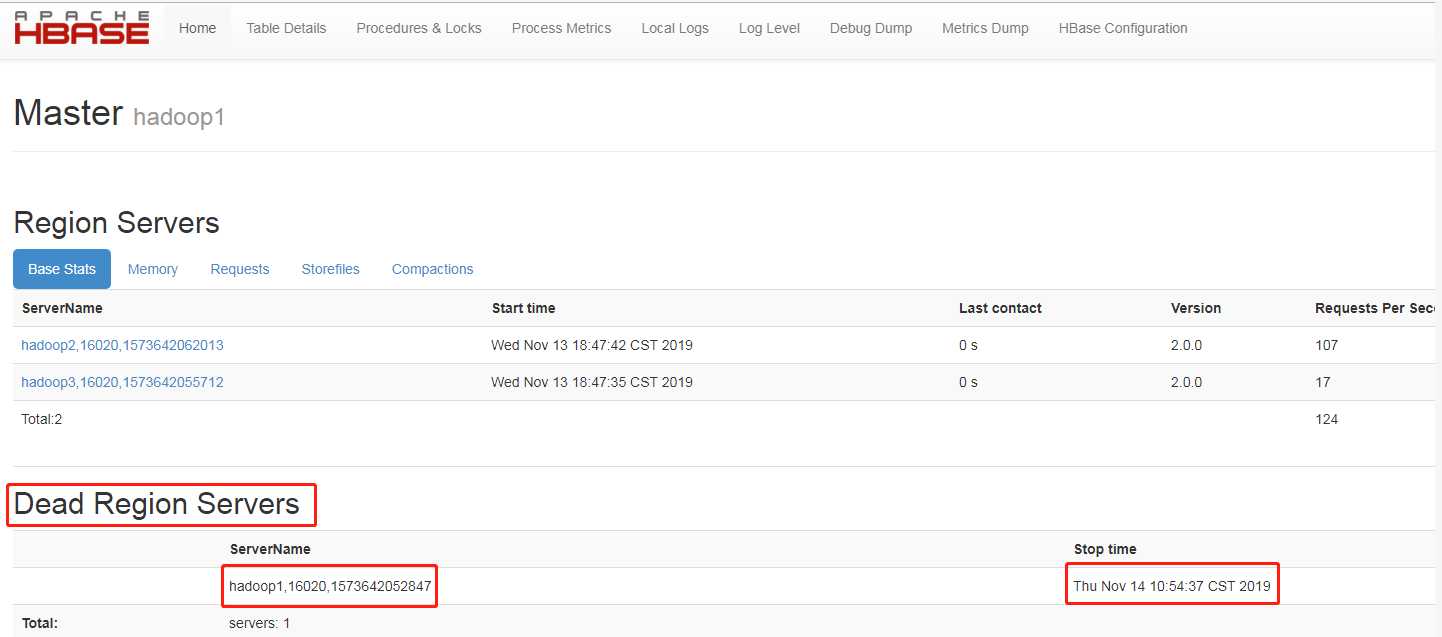Viewport: 1442px width, 637px height.
Task: Click the Apache HBase logo
Action: tap(82, 28)
